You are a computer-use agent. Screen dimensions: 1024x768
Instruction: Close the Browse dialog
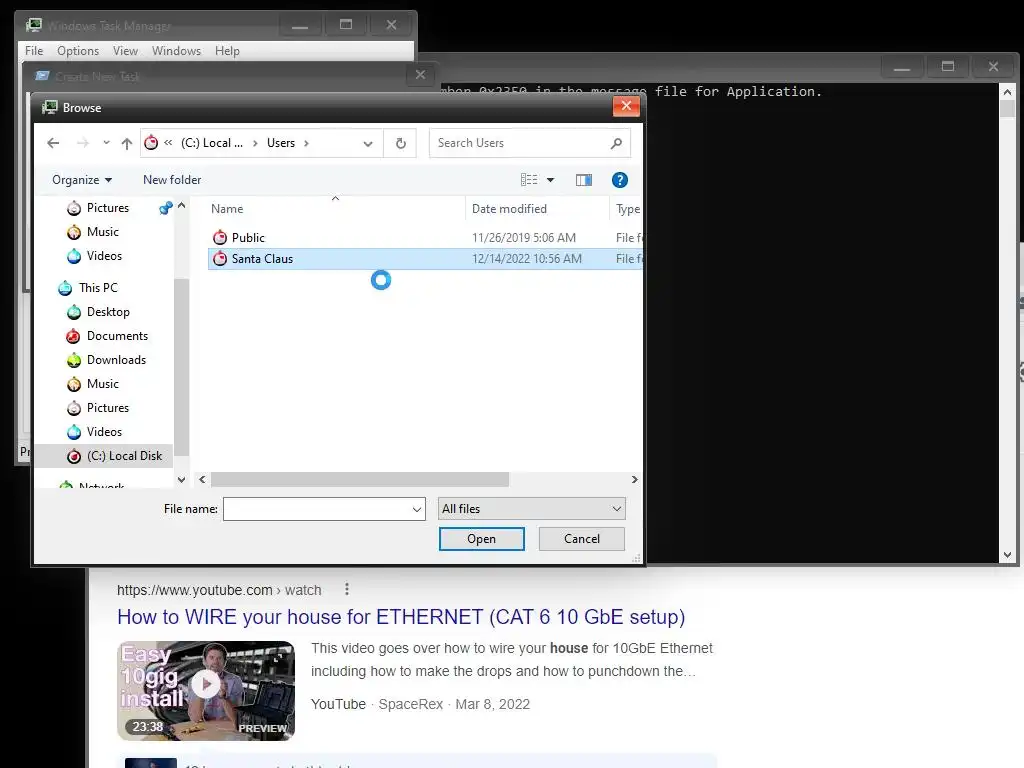[x=626, y=106]
